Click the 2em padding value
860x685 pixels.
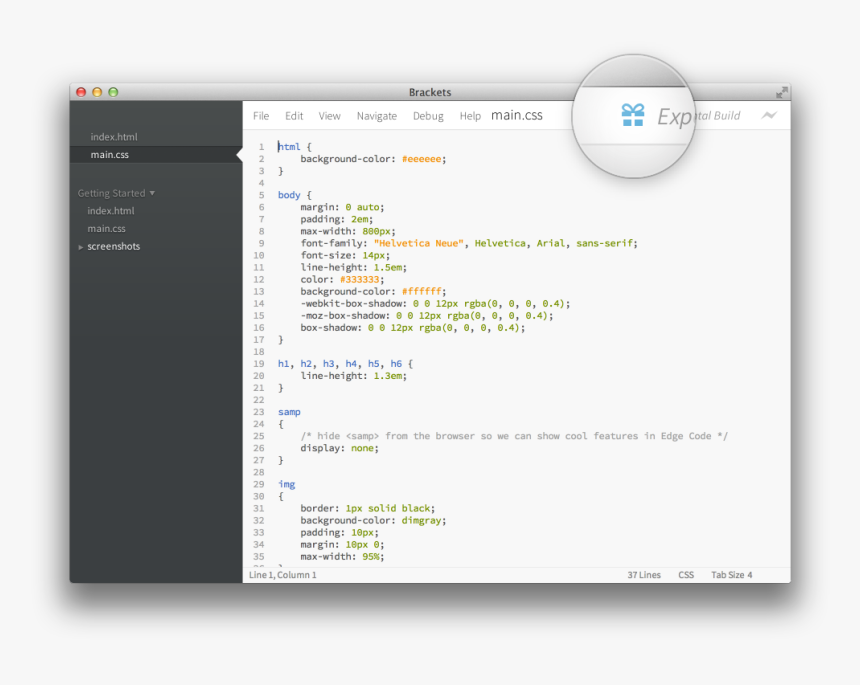click(x=360, y=219)
